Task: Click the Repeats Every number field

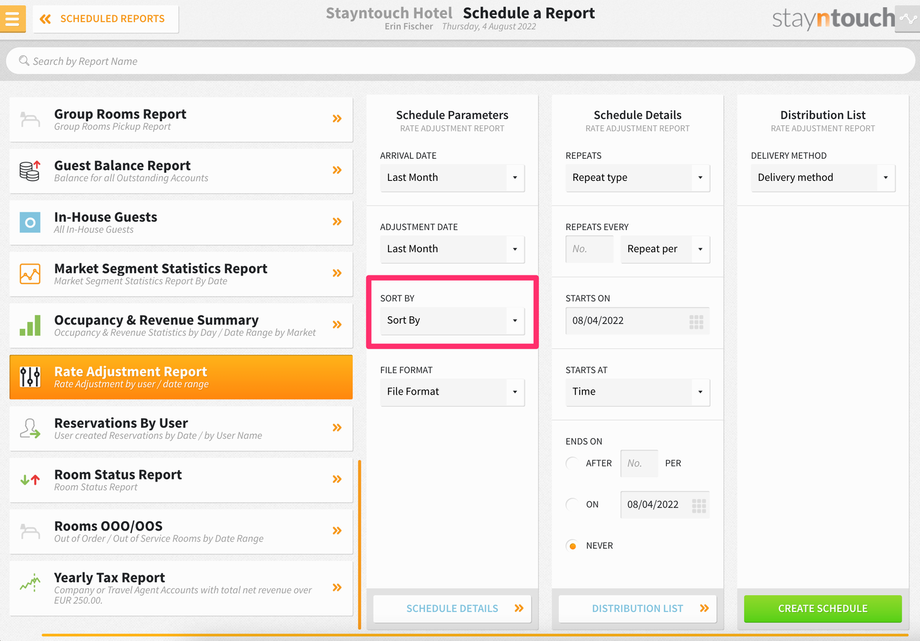Action: coord(589,249)
